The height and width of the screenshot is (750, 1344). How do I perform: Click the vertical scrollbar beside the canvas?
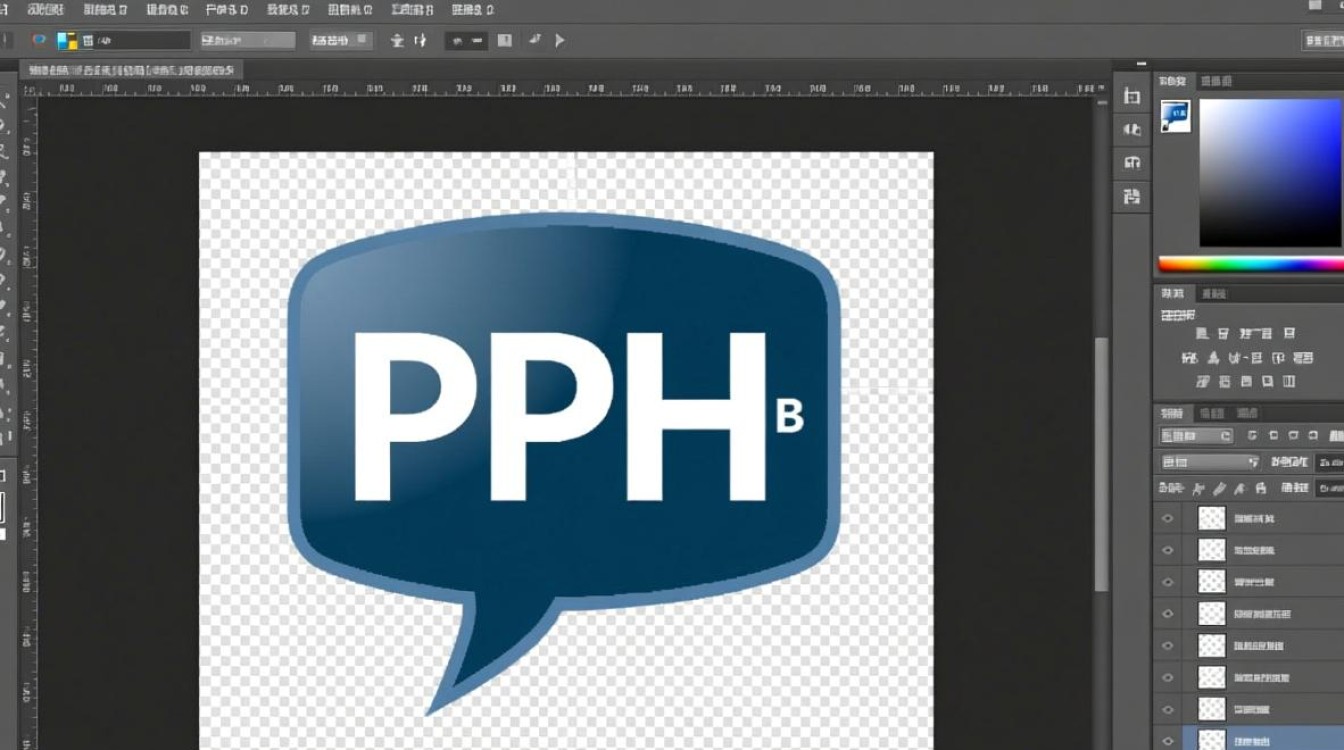(1101, 460)
